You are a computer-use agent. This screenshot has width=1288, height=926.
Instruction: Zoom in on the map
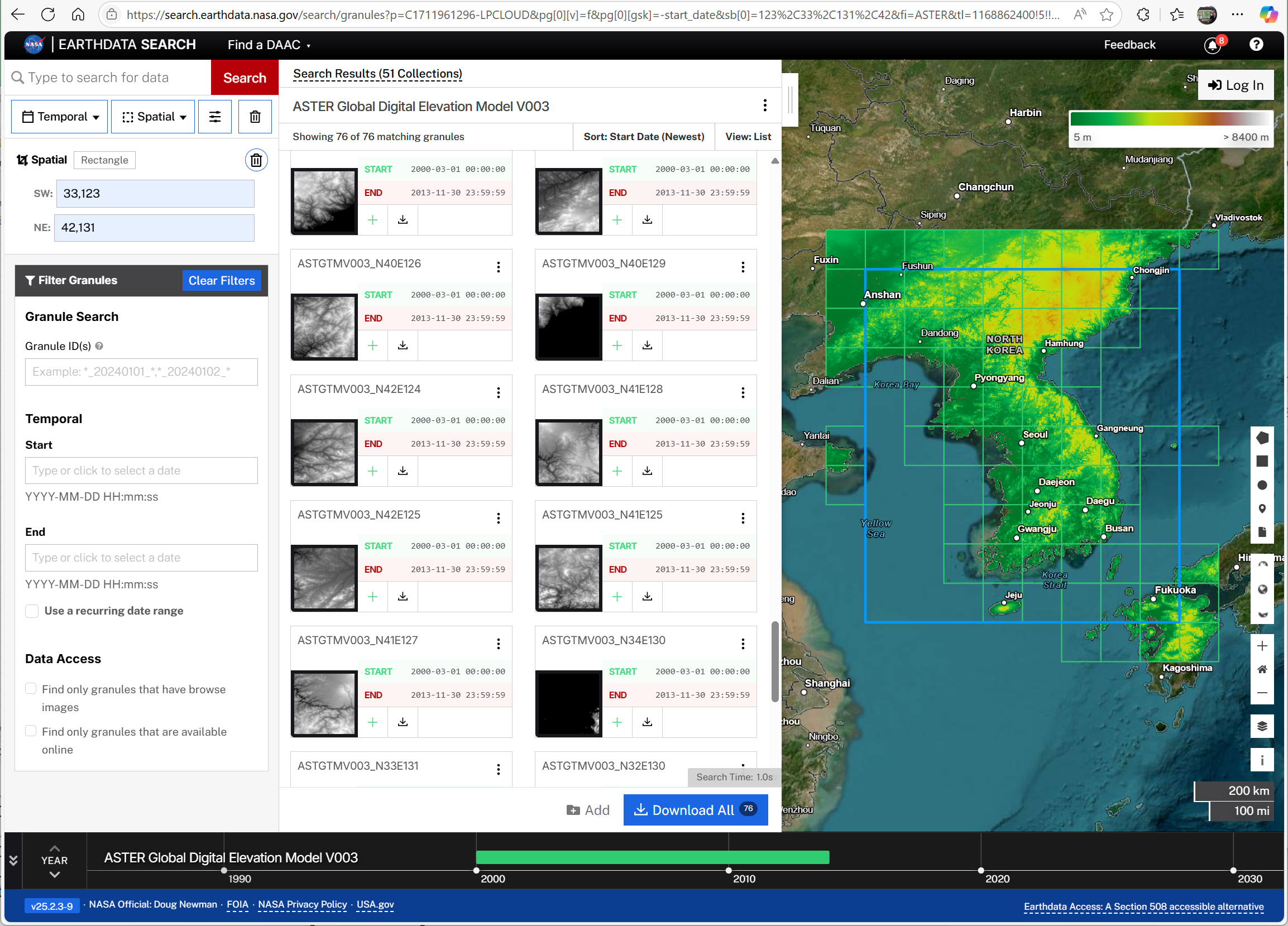[1262, 646]
